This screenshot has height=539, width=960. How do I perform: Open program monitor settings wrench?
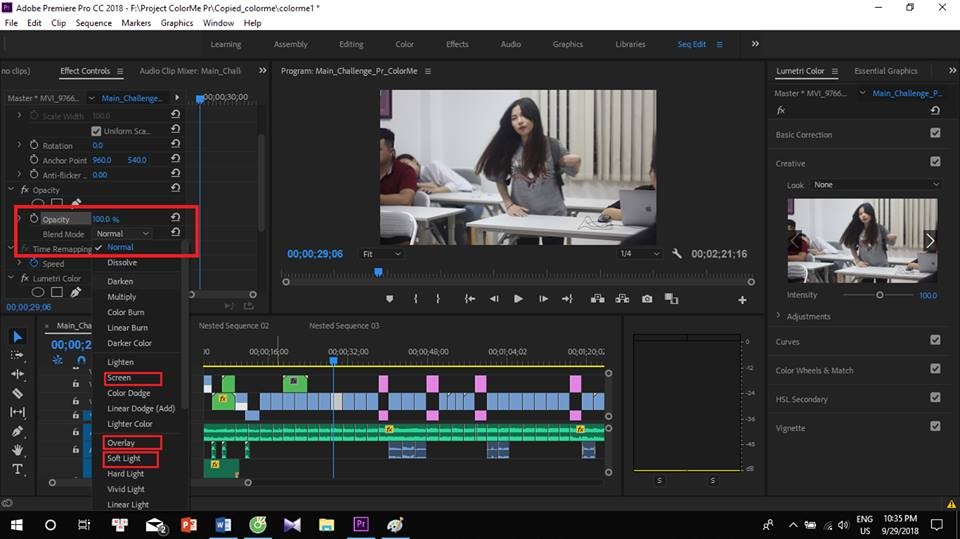tap(677, 253)
